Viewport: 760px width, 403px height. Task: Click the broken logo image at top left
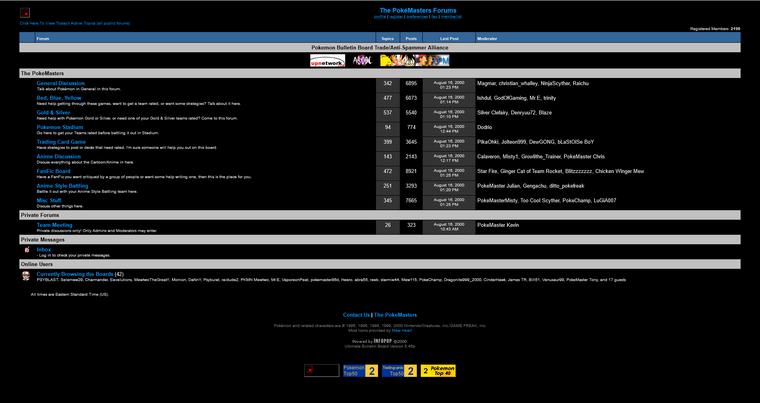coord(25,13)
